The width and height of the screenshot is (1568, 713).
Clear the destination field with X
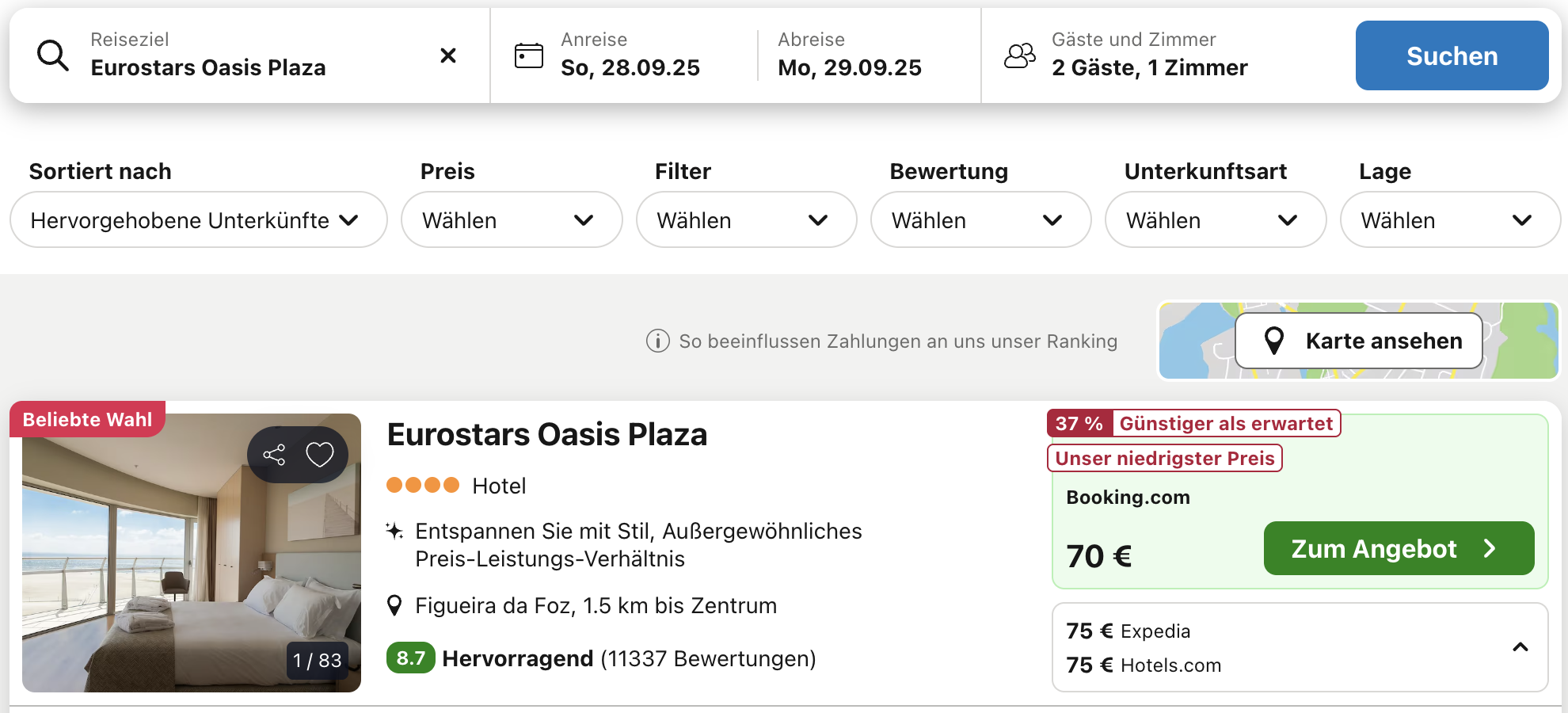(448, 55)
